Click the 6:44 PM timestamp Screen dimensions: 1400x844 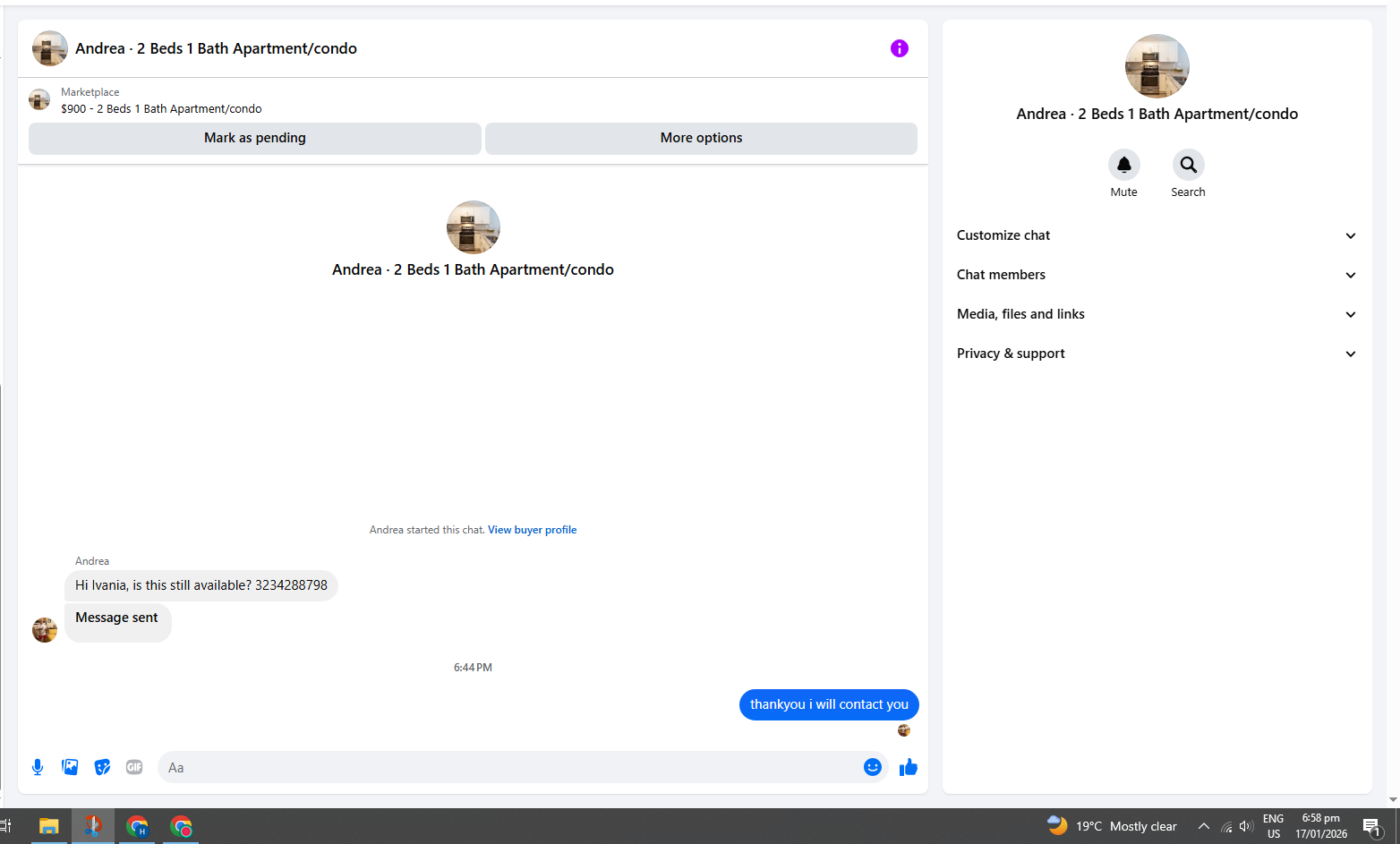473,668
